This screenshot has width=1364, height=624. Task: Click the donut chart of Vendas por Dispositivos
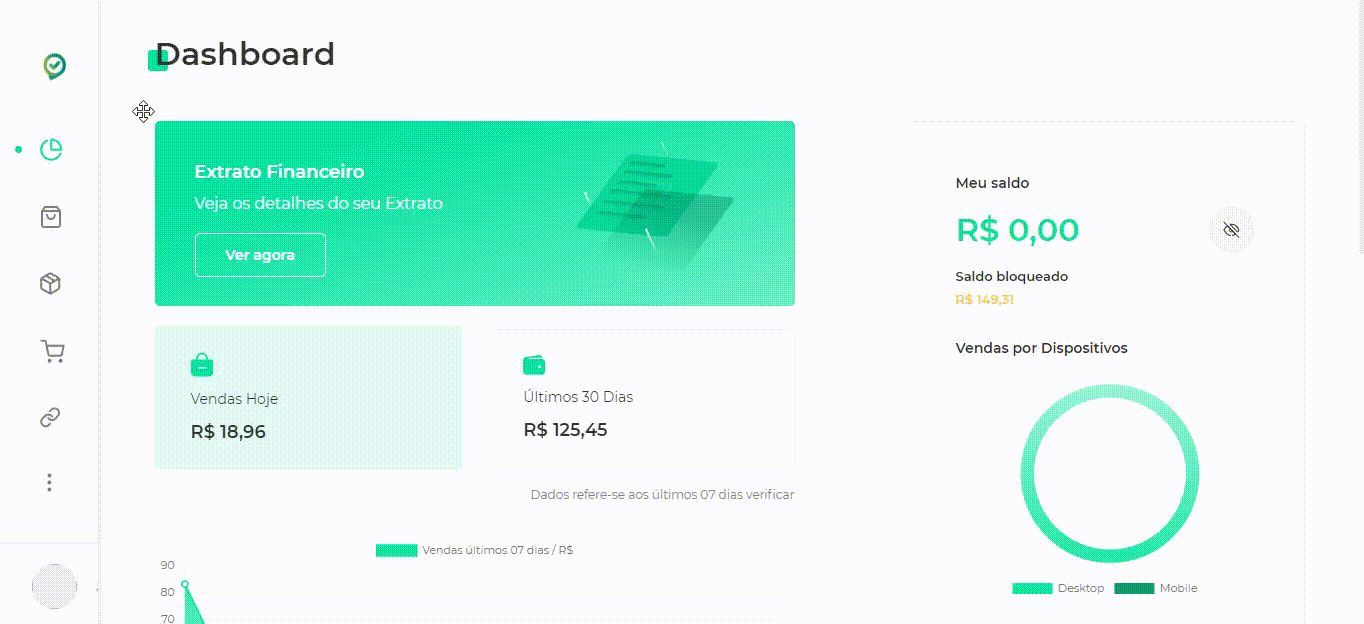(x=1110, y=473)
